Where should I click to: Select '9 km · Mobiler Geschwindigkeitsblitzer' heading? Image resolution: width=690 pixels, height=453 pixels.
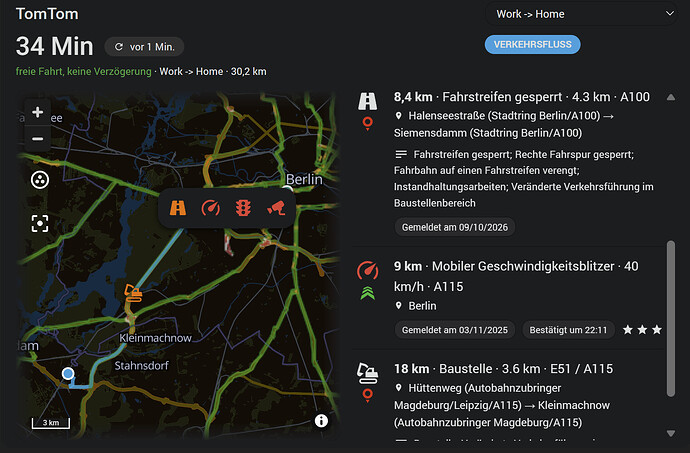[516, 276]
